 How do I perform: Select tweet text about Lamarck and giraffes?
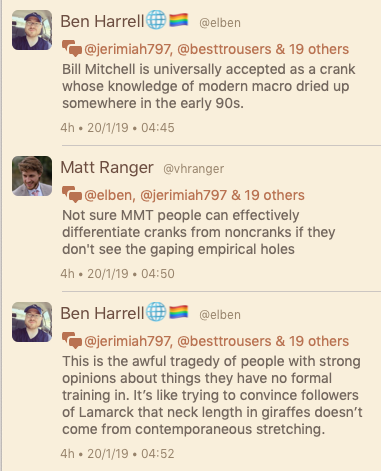tap(212, 395)
